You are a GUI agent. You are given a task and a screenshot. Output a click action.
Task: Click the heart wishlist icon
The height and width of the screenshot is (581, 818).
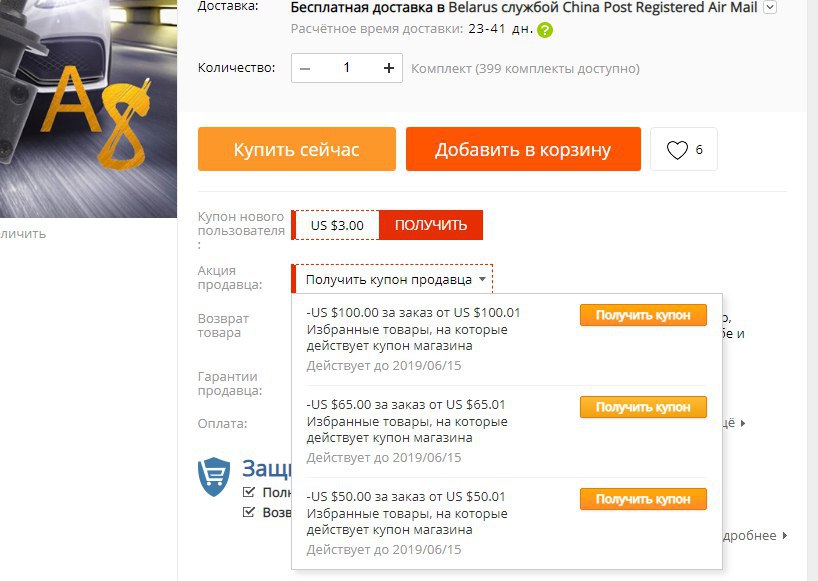coord(677,150)
